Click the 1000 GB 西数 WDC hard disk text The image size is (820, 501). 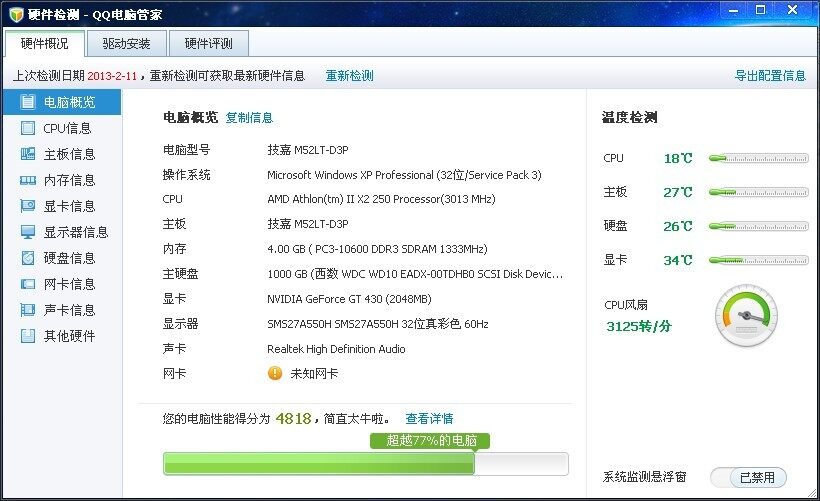415,274
